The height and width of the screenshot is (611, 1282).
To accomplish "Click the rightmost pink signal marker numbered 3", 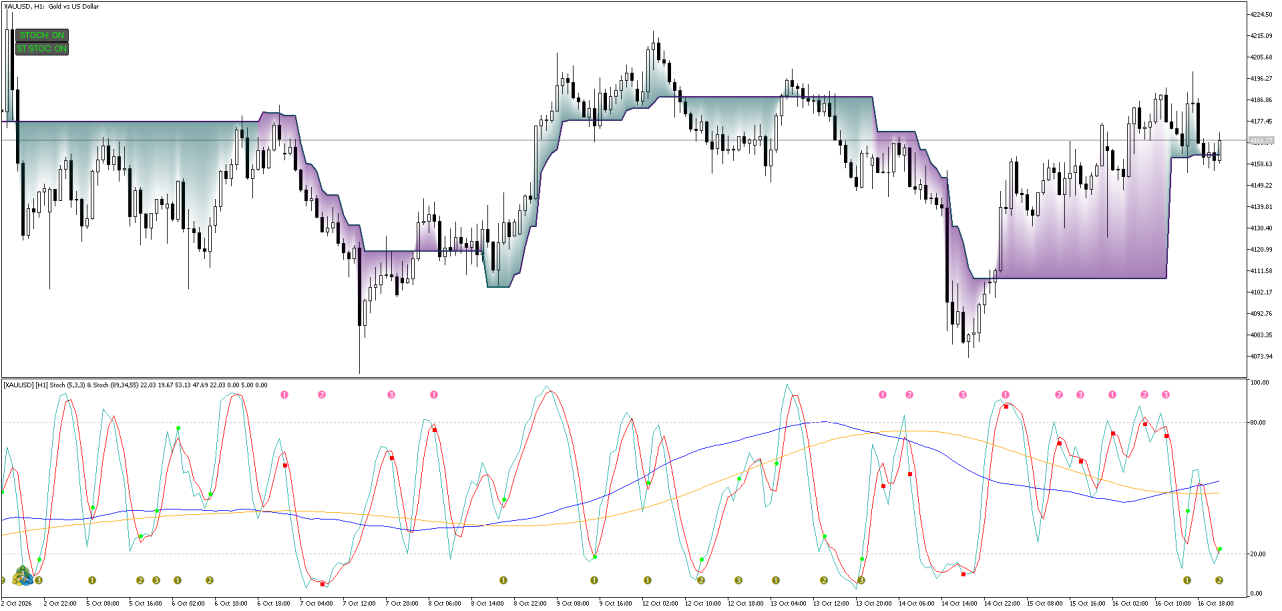I will pyautogui.click(x=1165, y=395).
